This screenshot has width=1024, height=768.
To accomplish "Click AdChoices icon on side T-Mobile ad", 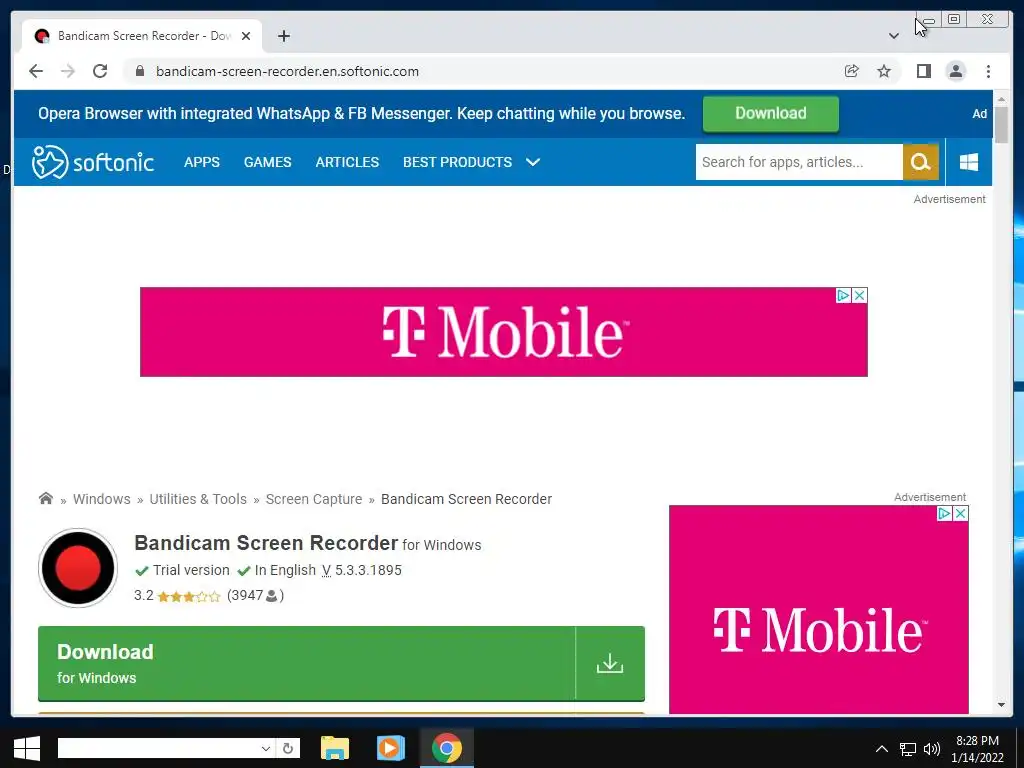I will point(944,513).
